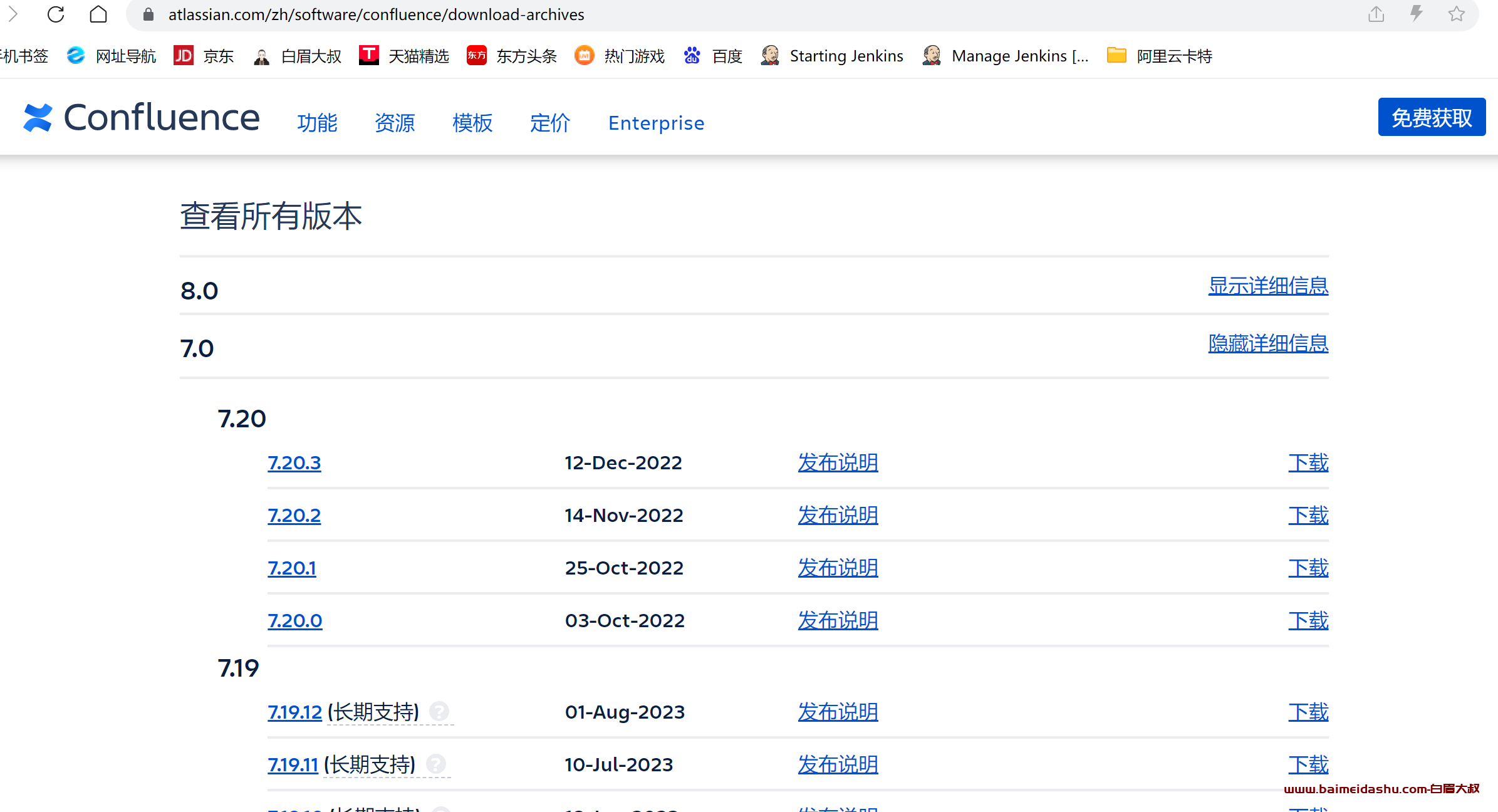Click 下载 for version 7.20.3
This screenshot has height=812, width=1498.
[x=1308, y=462]
